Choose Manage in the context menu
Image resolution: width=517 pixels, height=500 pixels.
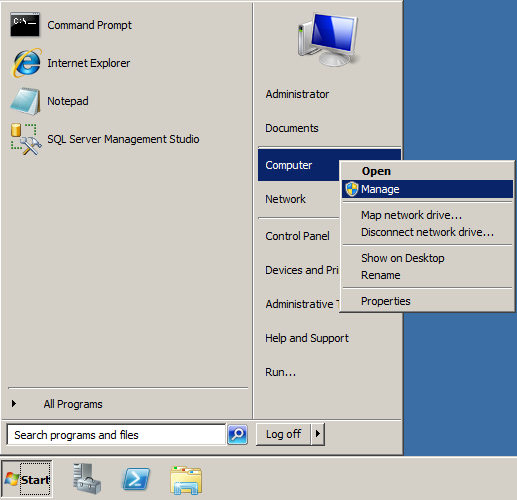[427, 189]
